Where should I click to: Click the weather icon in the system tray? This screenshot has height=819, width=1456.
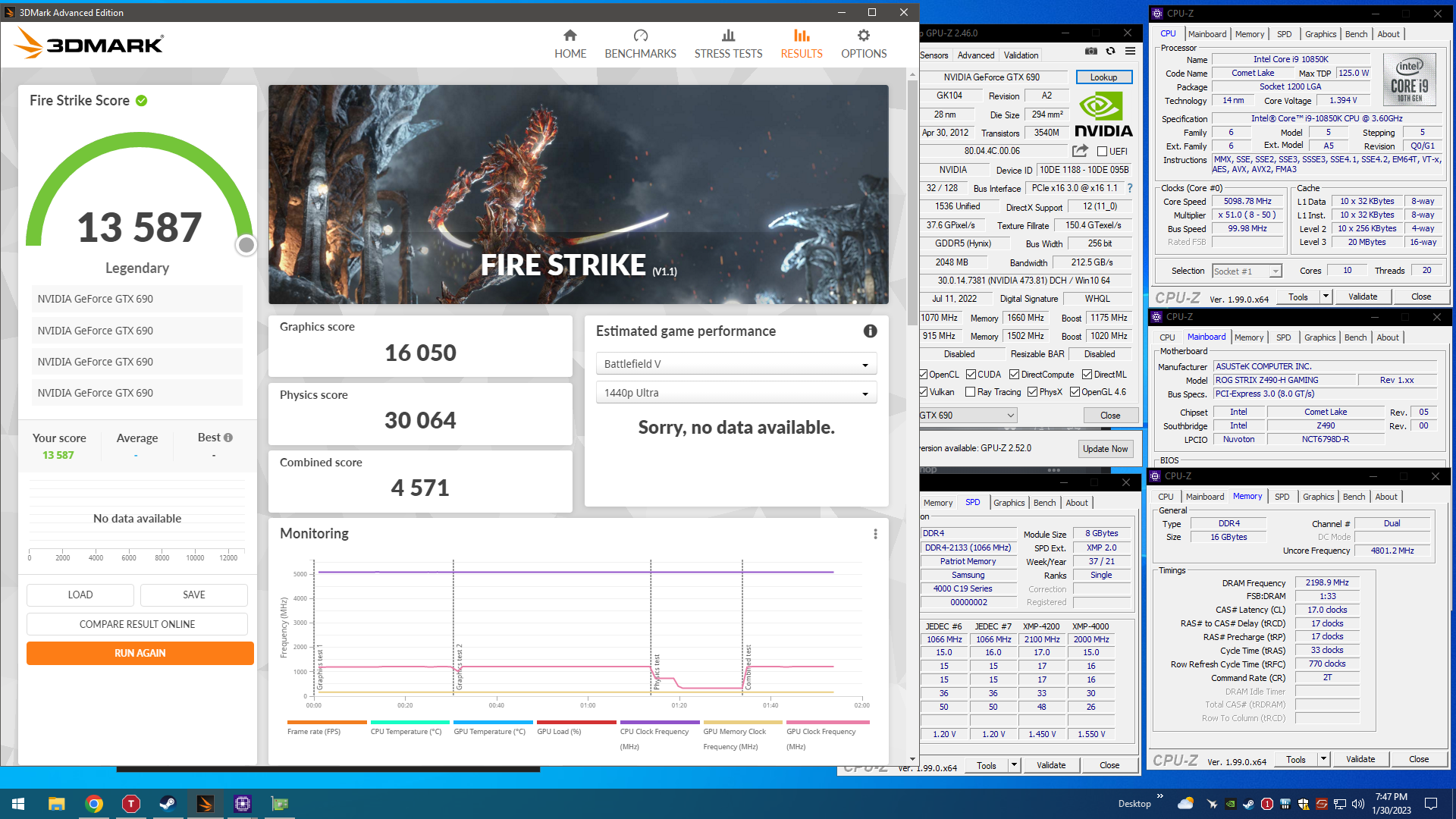[1185, 804]
